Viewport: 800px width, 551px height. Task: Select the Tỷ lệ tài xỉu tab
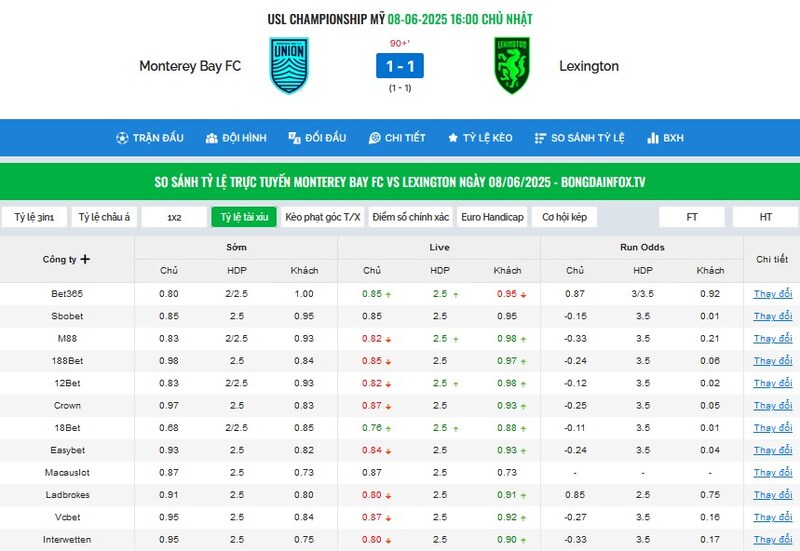(x=244, y=217)
